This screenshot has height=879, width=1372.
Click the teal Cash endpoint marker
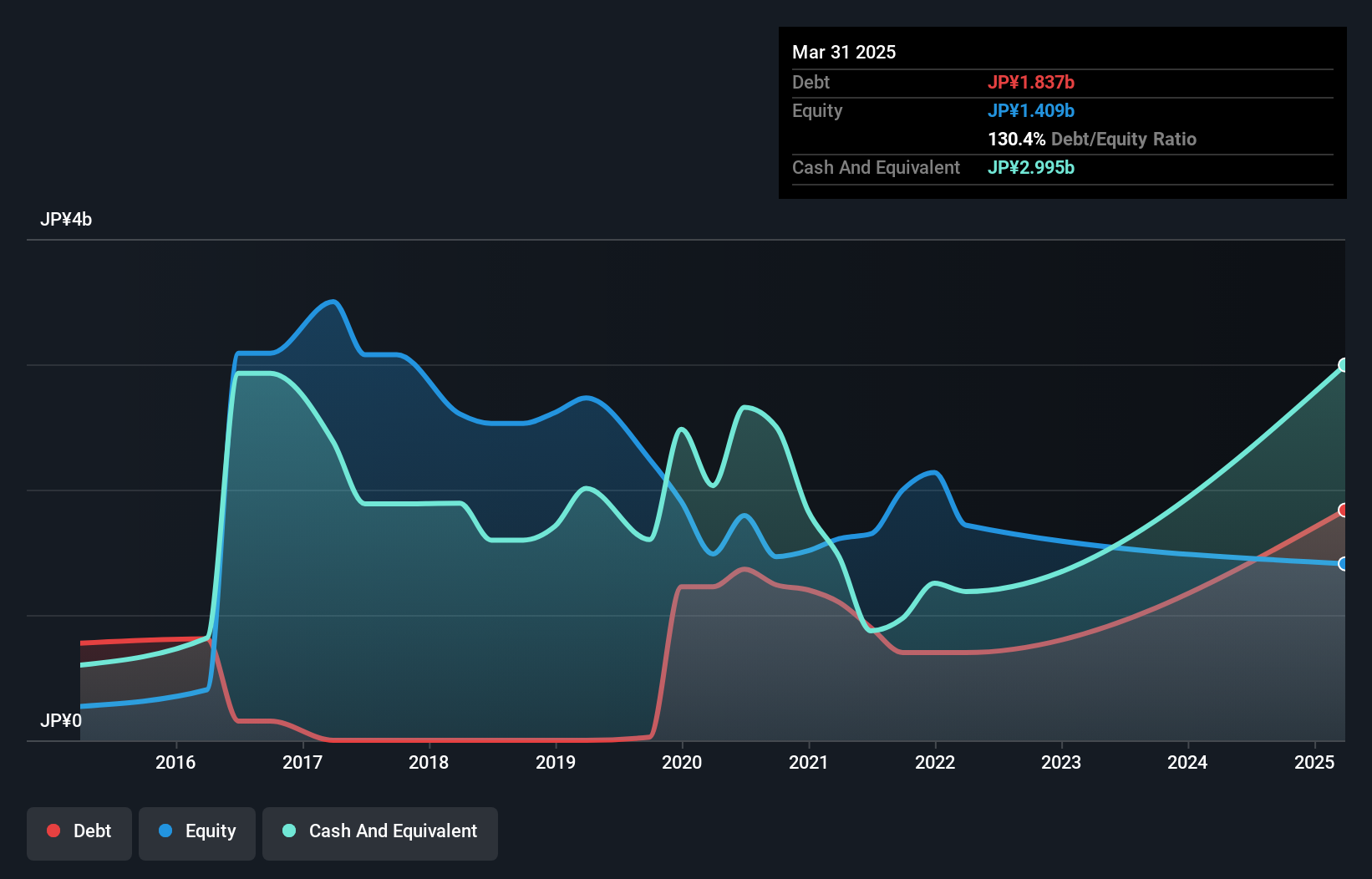click(x=1344, y=365)
